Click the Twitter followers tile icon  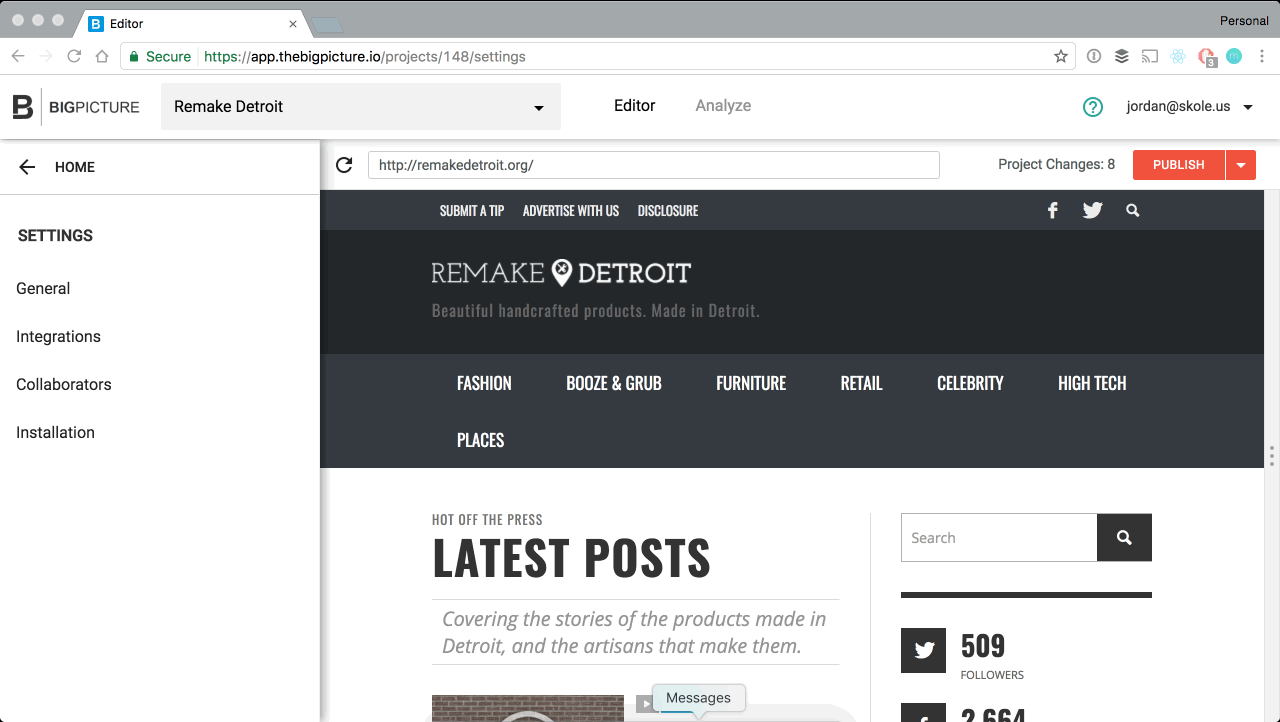pyautogui.click(x=925, y=651)
